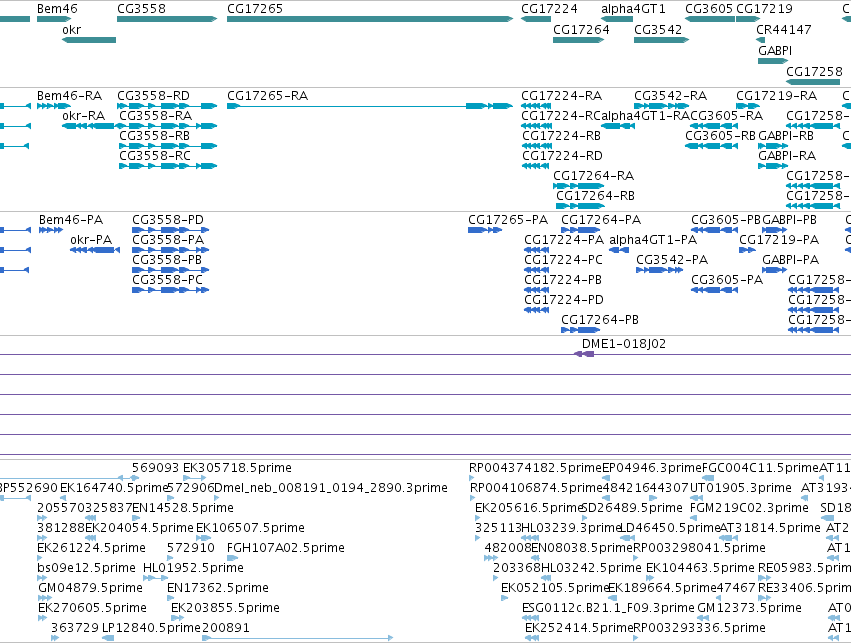Select protein Bem46-PA
Viewport: 851px width, 643px height.
pyautogui.click(x=71, y=220)
